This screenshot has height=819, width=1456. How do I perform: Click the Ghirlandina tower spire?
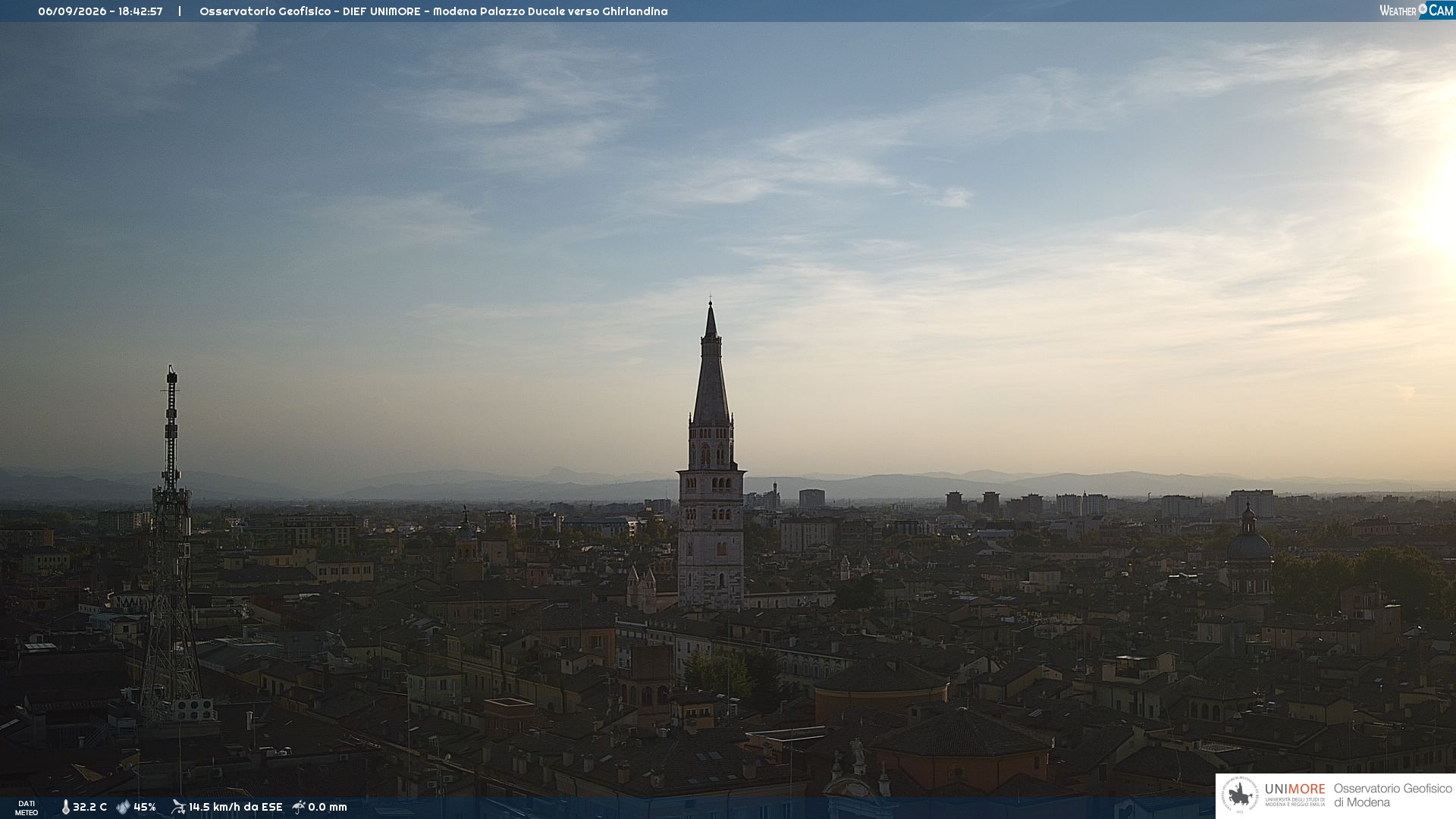(x=711, y=364)
